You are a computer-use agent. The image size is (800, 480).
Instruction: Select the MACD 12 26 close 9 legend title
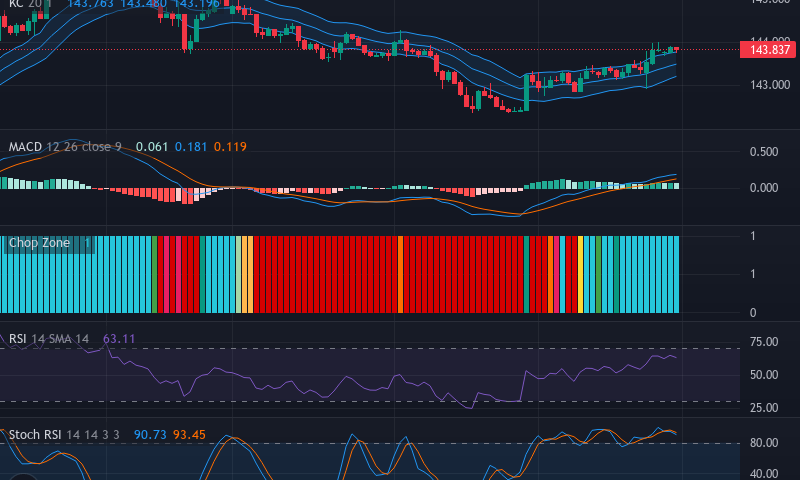(x=65, y=147)
